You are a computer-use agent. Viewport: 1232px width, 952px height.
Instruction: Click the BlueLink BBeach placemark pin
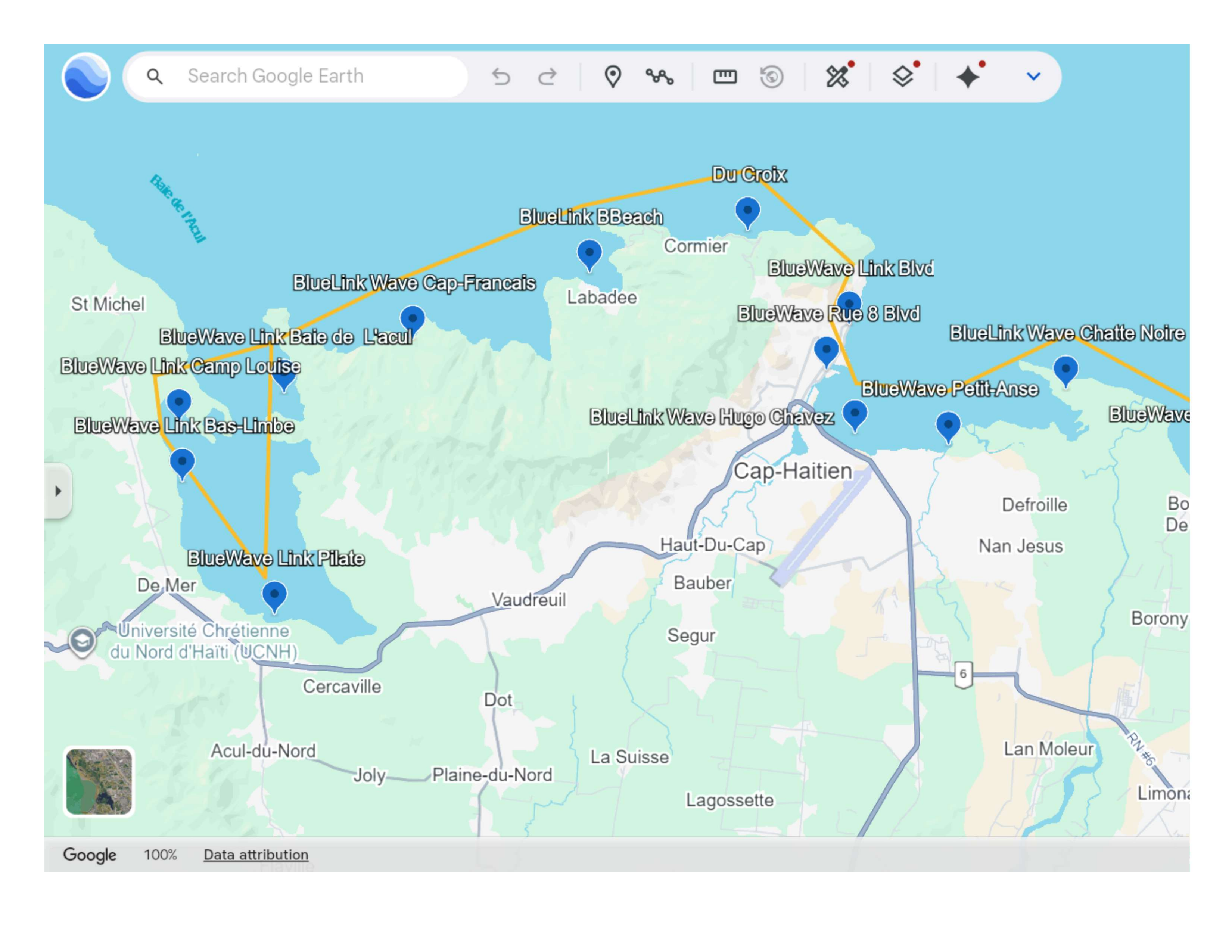pyautogui.click(x=589, y=254)
